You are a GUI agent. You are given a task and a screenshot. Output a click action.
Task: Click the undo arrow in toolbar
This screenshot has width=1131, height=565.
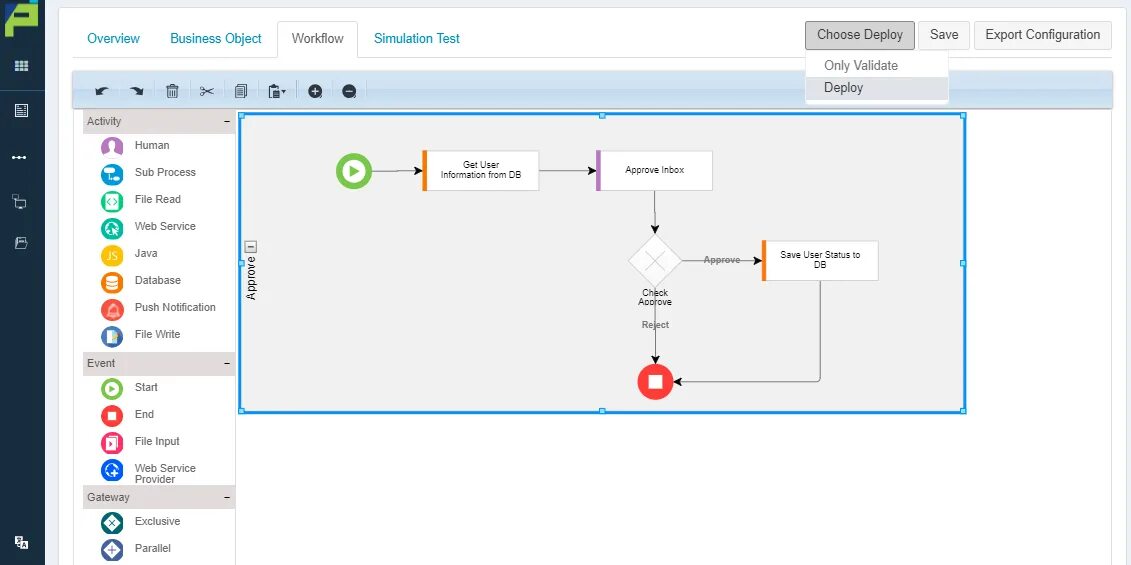pos(102,91)
